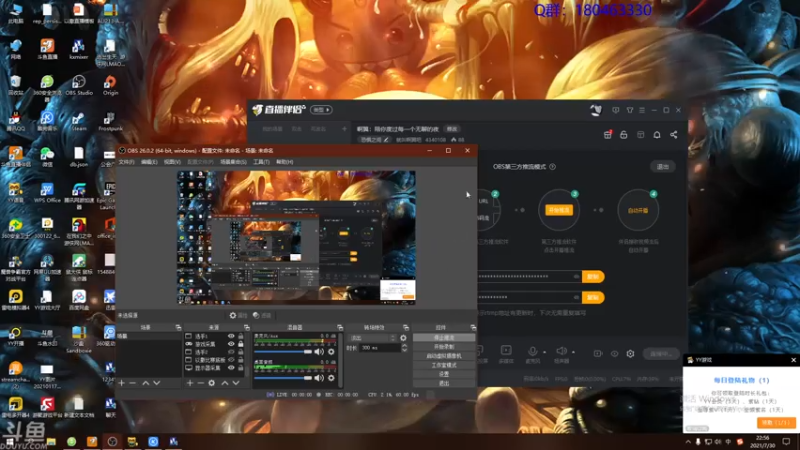Viewport: 800px width, 450px height.
Task: Decrease transition duration with the down arrow
Action: pos(404,350)
